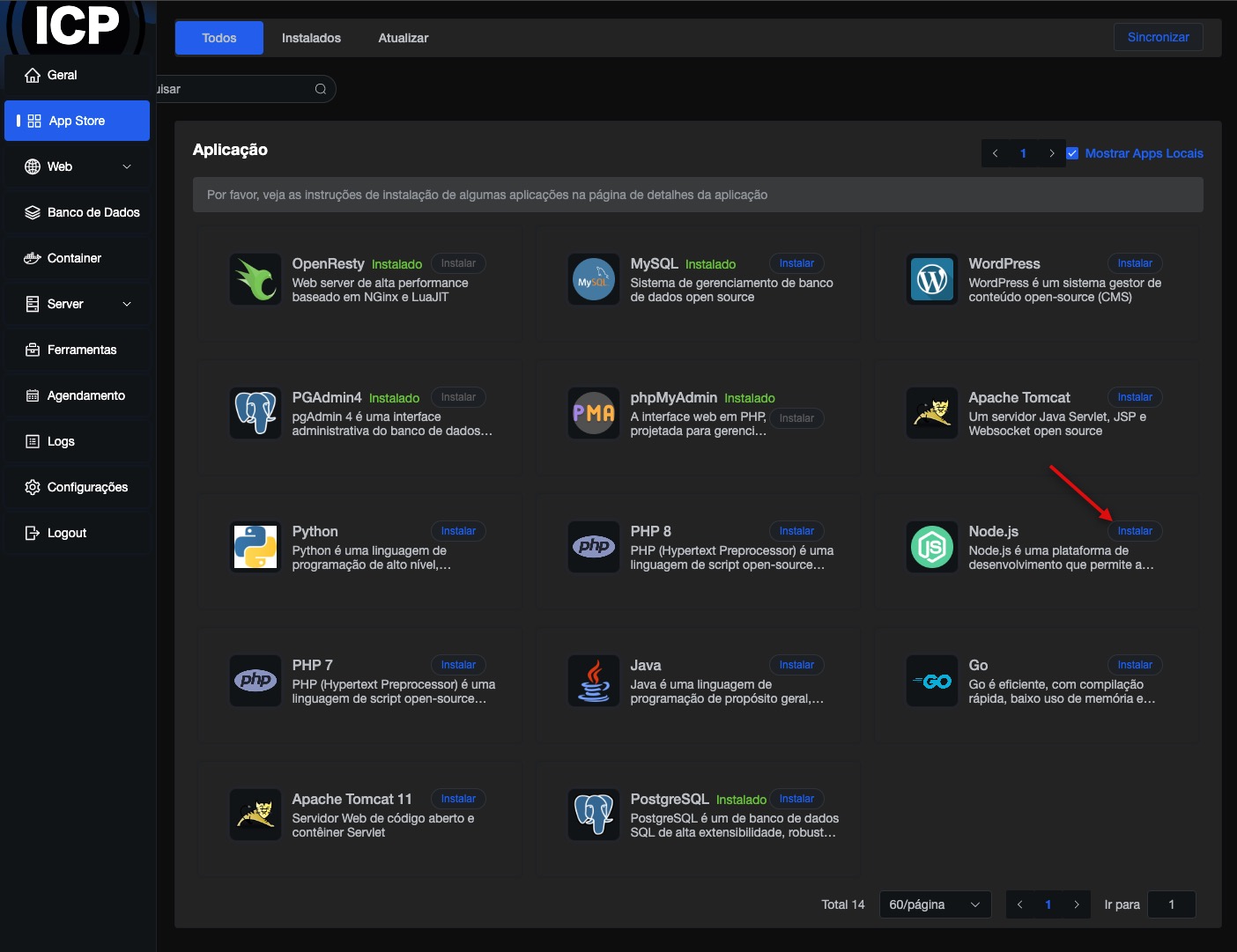The width and height of the screenshot is (1237, 952).
Task: Expand the Server sidebar menu
Action: coord(77,304)
